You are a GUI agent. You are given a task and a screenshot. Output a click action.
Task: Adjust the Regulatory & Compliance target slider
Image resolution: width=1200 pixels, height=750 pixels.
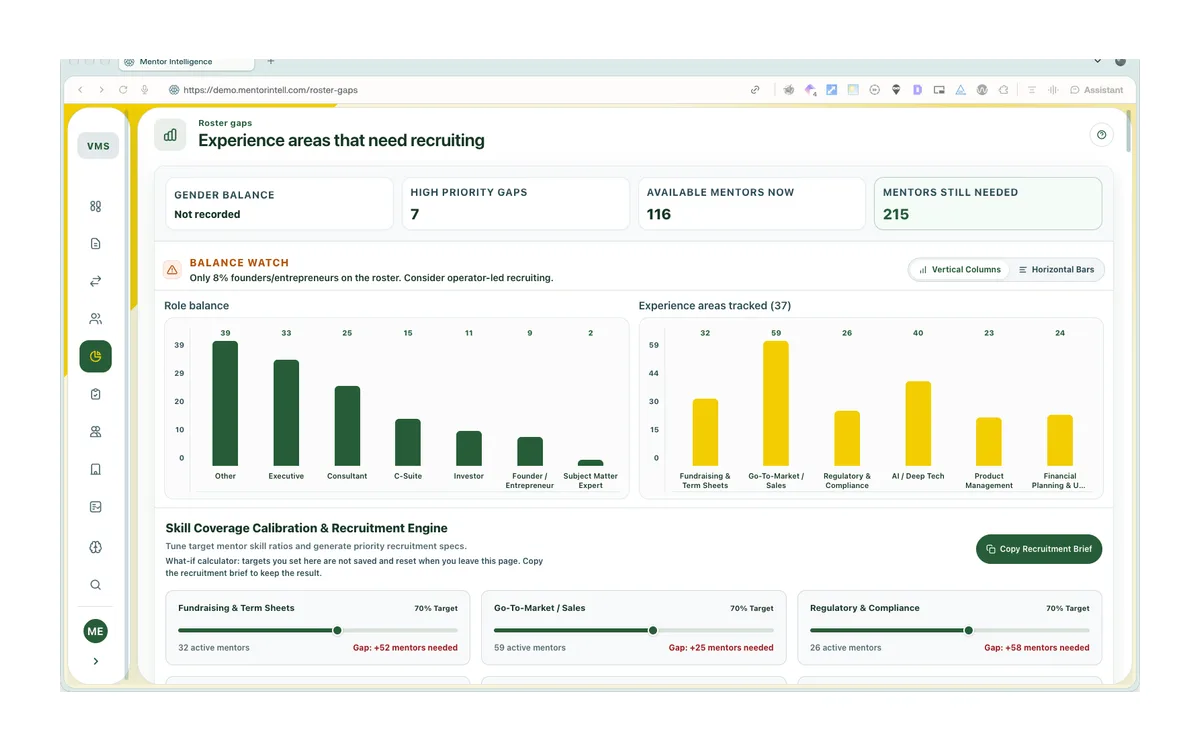pyautogui.click(x=968, y=630)
